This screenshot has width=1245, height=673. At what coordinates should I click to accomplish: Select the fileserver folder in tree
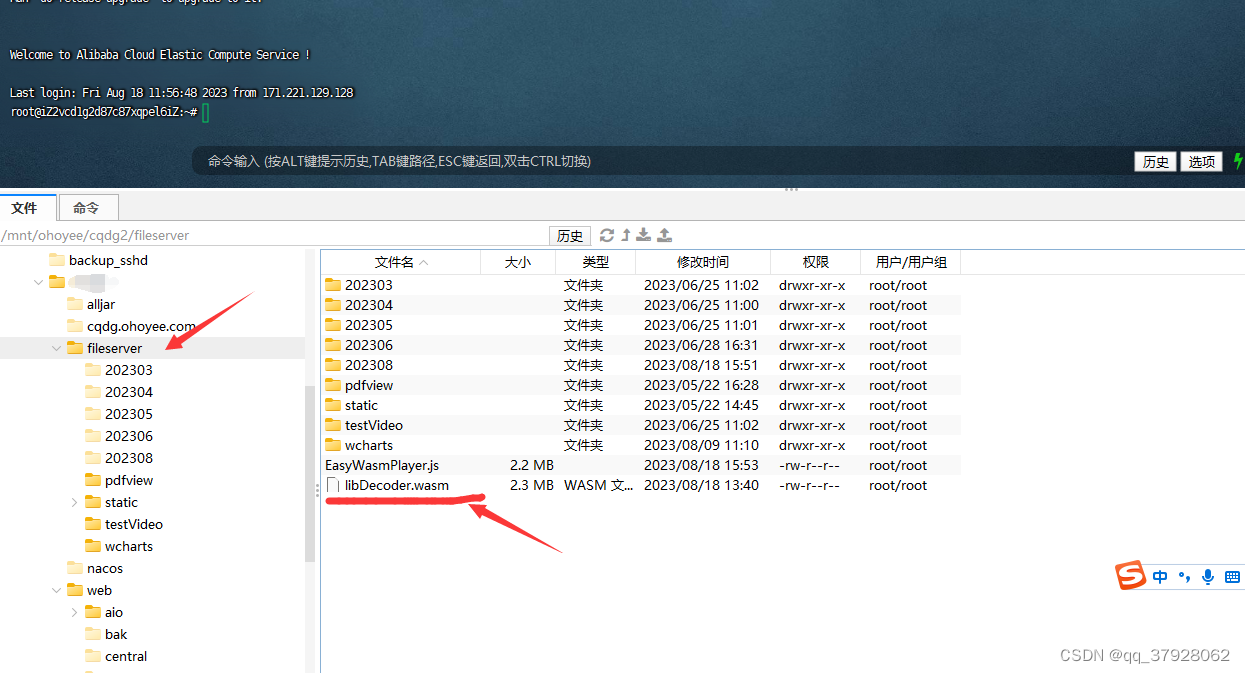coord(114,348)
